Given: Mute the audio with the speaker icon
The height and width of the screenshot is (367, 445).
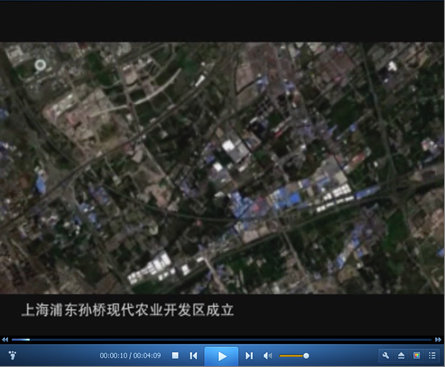Looking at the screenshot, I should coord(268,356).
